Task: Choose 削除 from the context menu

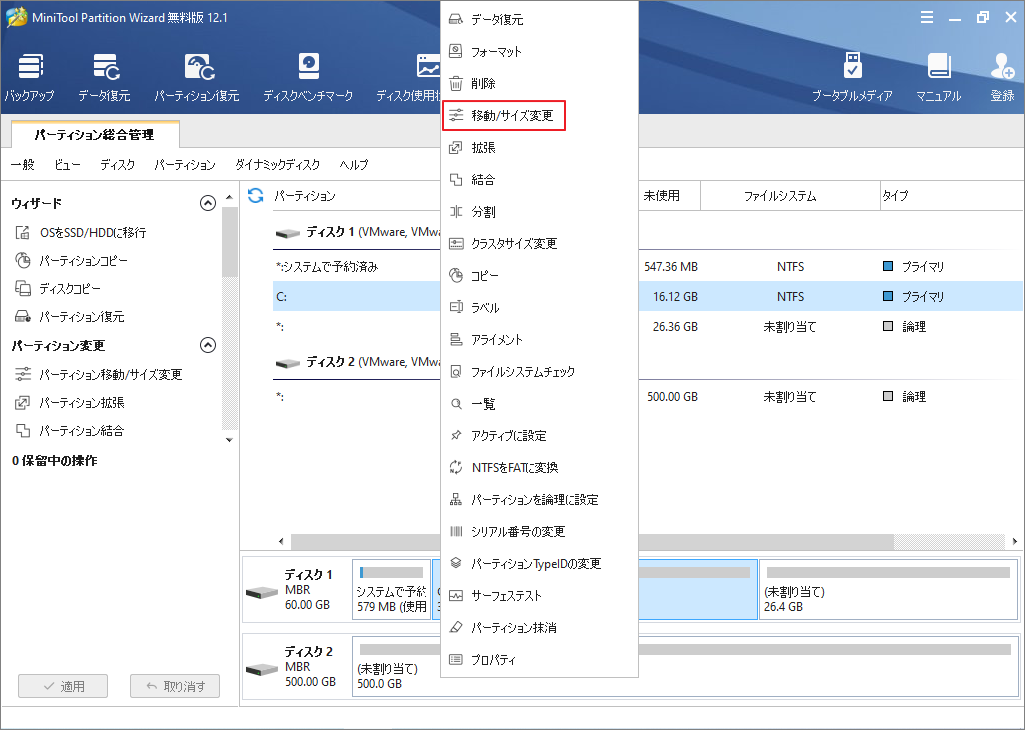Action: (539, 84)
